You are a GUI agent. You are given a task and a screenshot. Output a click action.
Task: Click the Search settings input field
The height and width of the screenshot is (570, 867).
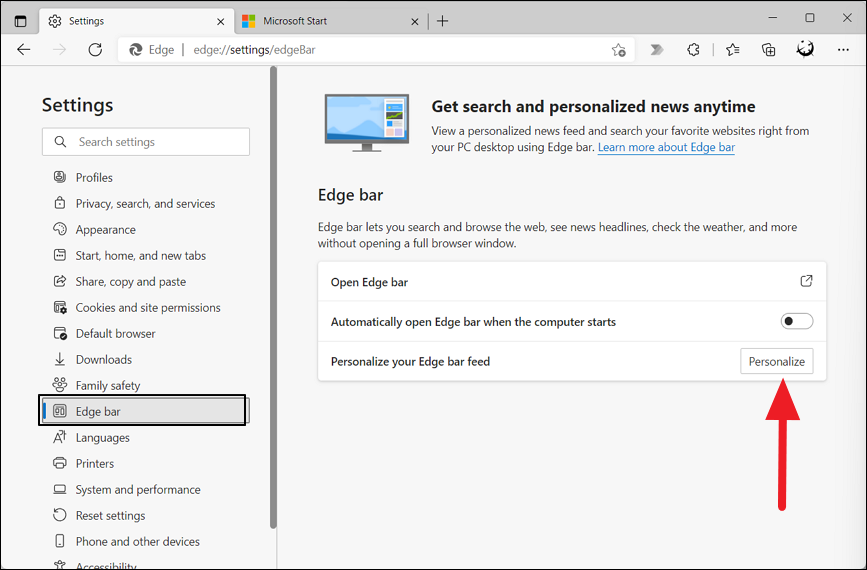(x=146, y=142)
